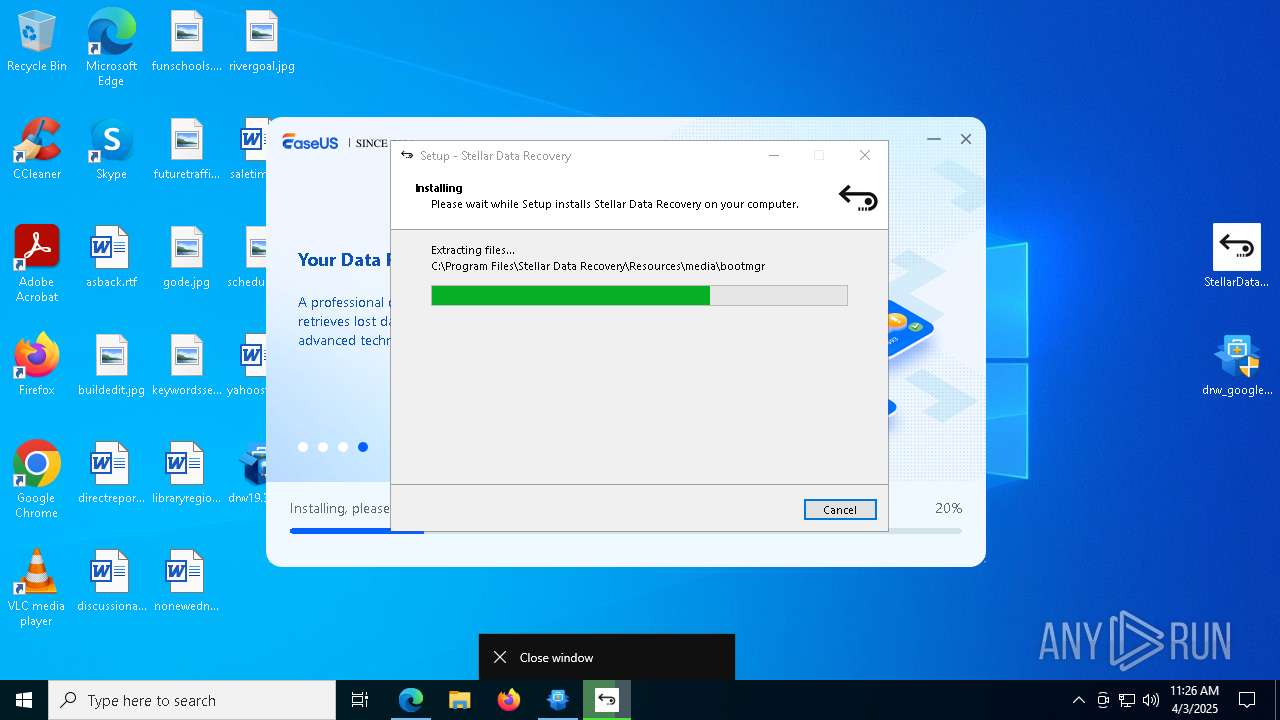Image resolution: width=1280 pixels, height=720 pixels.
Task: Cancel the Stellar Data Recovery installation
Action: pos(840,510)
